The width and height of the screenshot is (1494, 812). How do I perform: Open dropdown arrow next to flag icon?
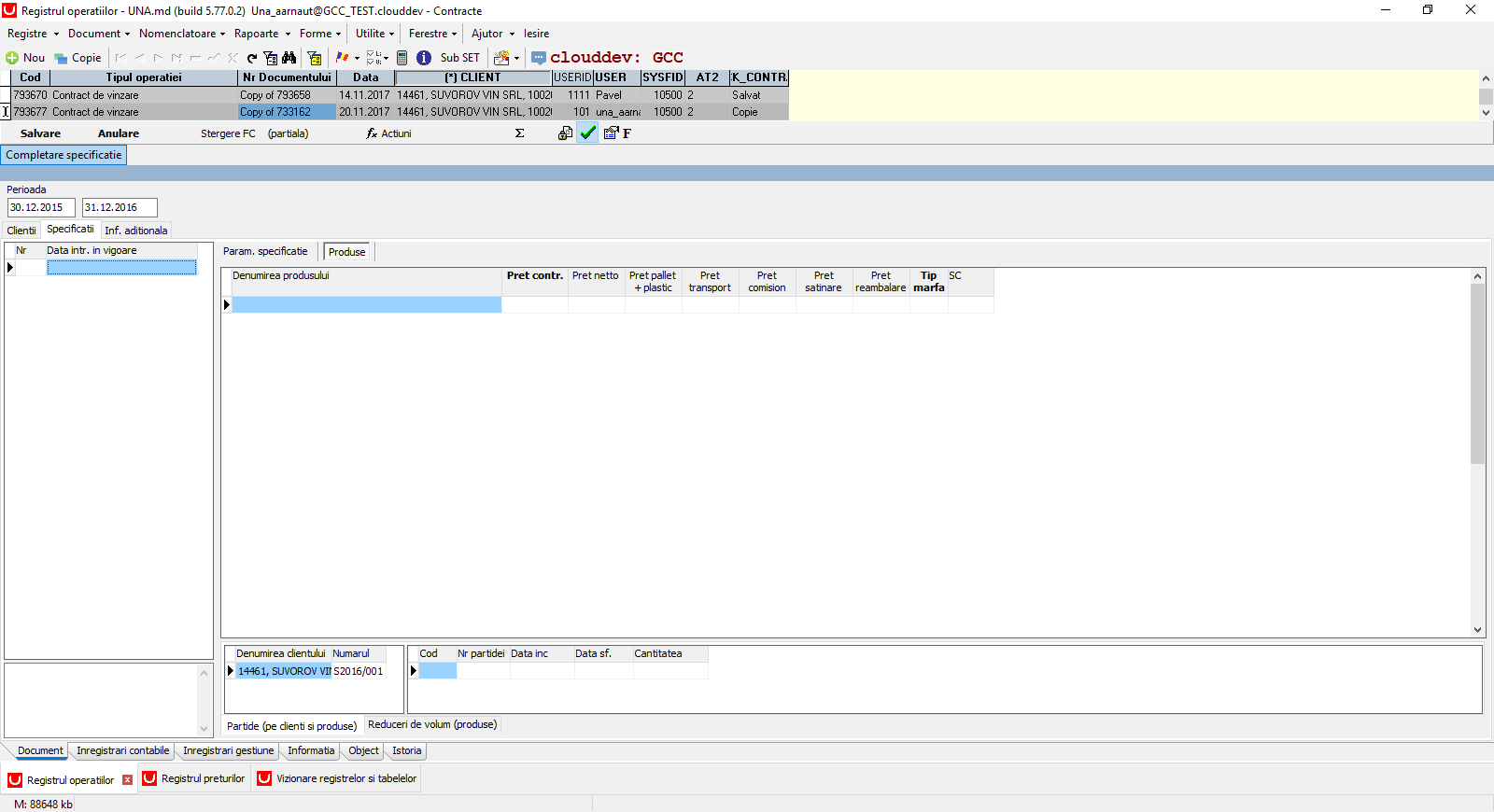tap(357, 58)
